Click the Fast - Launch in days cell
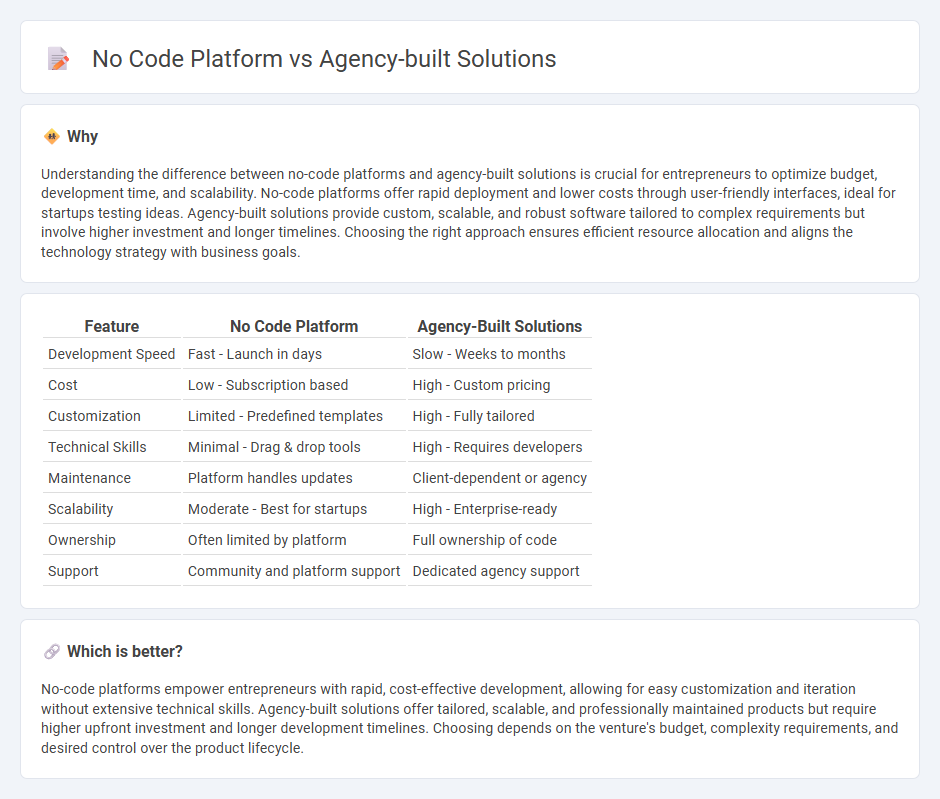 point(294,354)
